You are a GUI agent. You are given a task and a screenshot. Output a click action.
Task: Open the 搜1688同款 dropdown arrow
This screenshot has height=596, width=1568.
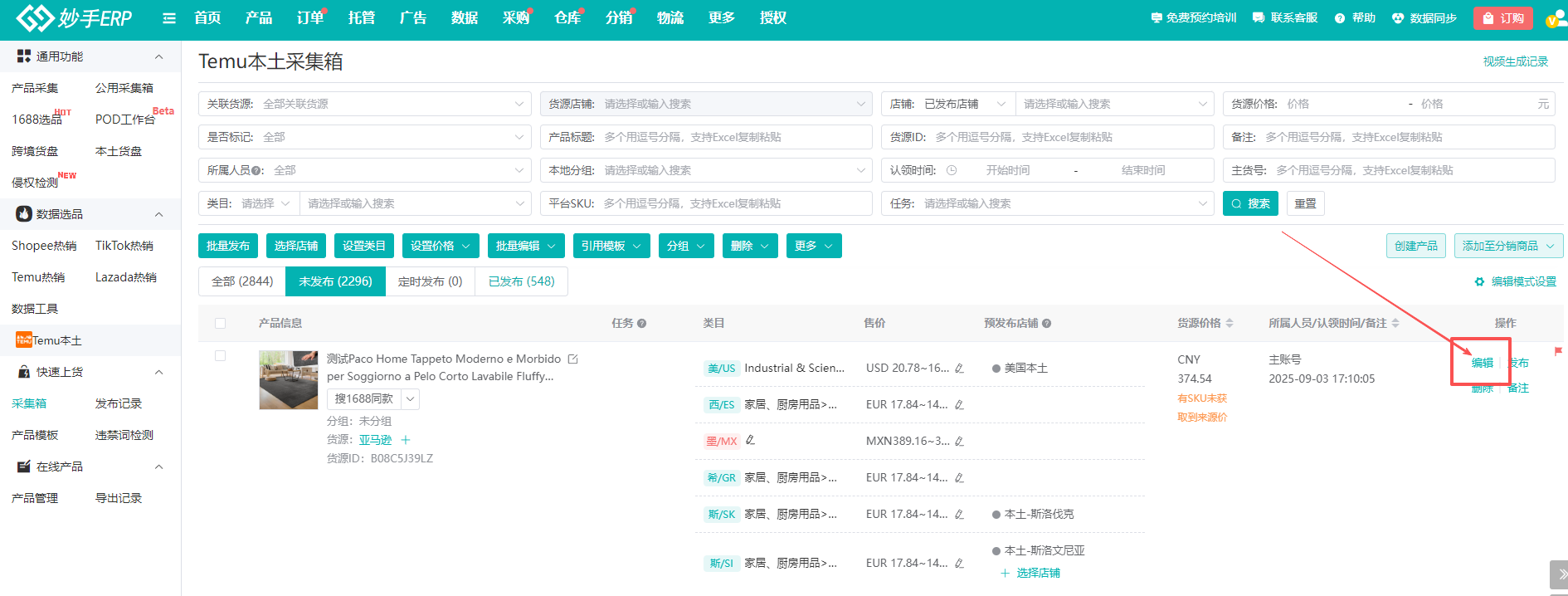[410, 399]
